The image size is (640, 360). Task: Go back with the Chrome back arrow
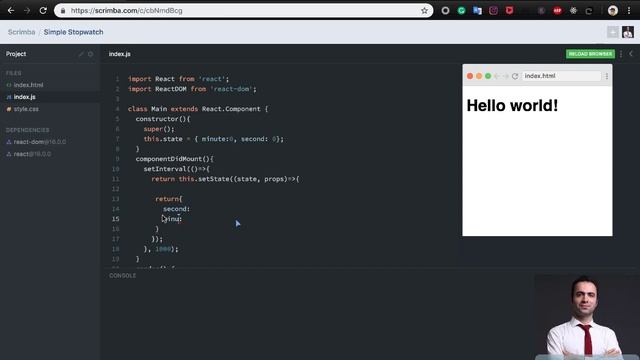tap(11, 11)
